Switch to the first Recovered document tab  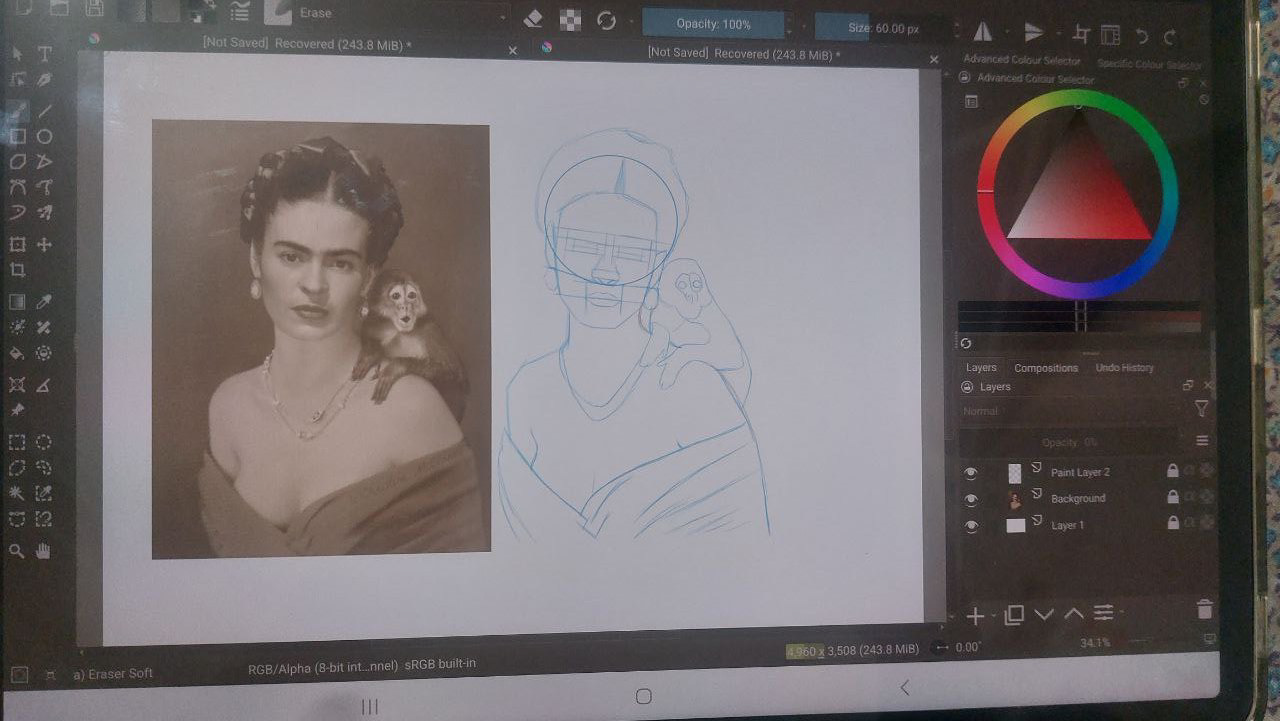pyautogui.click(x=307, y=45)
